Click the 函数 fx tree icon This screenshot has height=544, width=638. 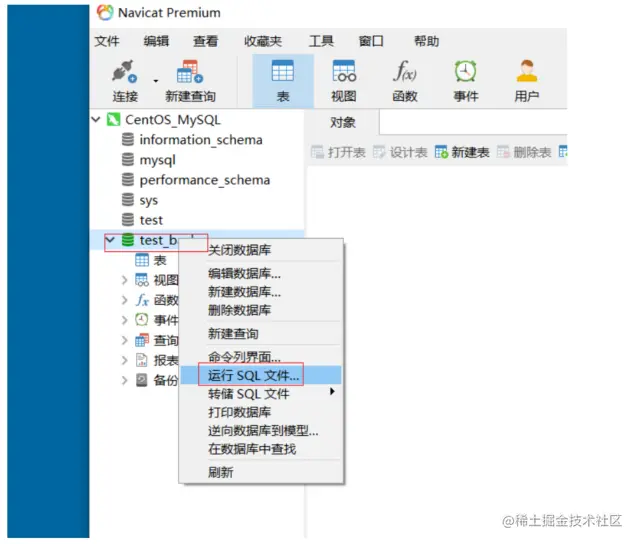(x=142, y=300)
